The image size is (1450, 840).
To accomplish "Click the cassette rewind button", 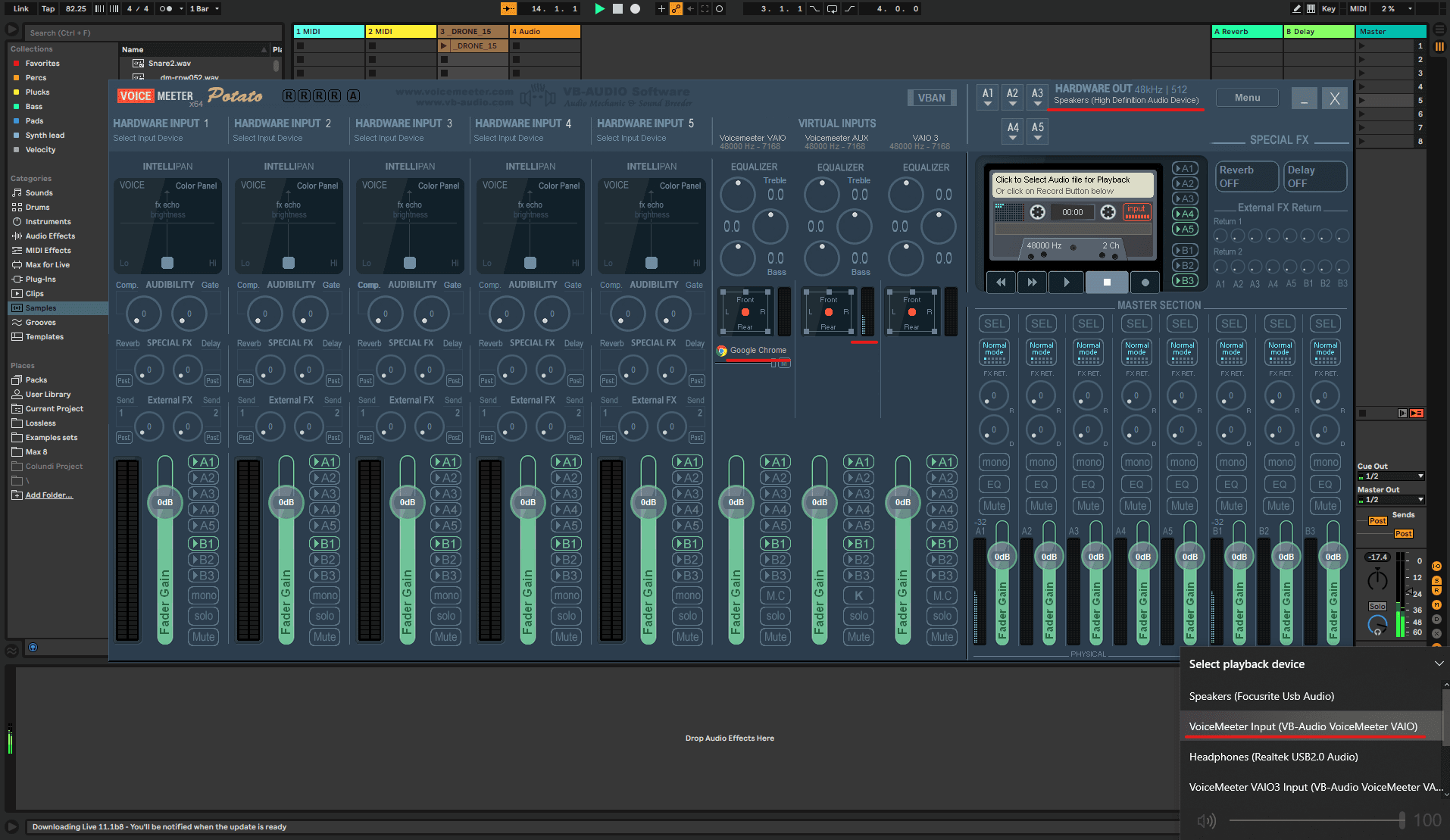I will 1001,282.
